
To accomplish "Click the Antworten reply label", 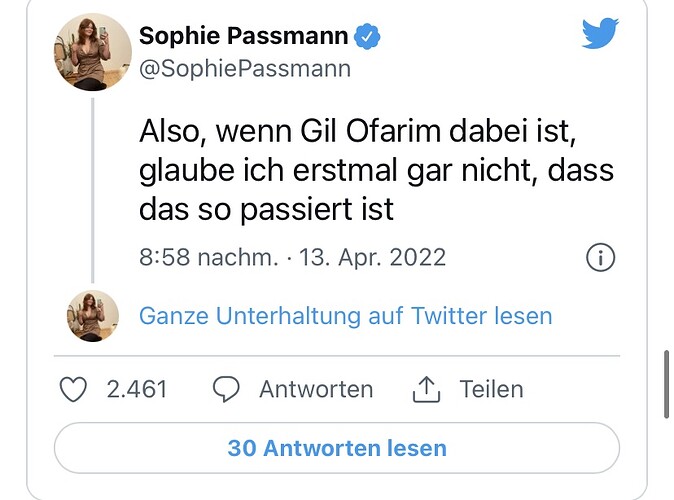I will point(316,389).
